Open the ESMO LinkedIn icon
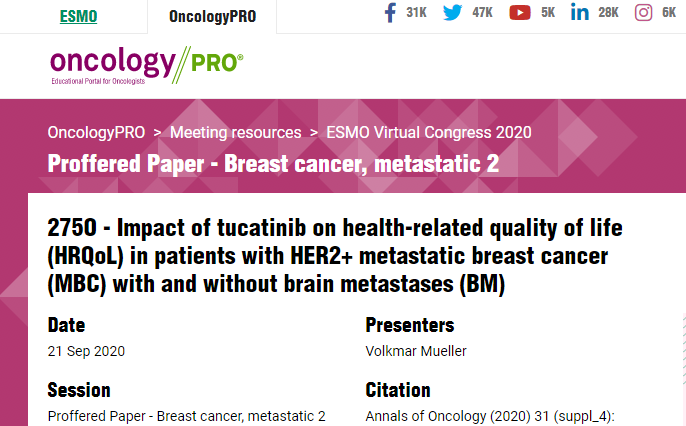 point(580,12)
